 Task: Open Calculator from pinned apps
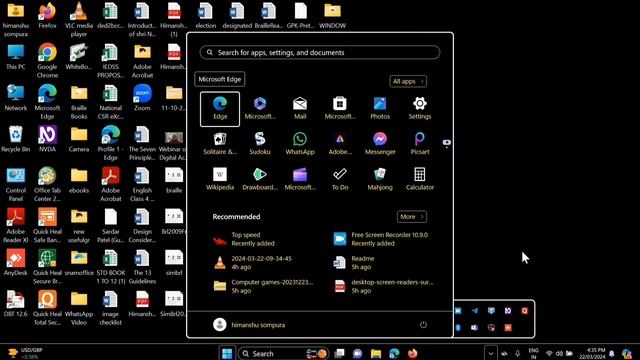pyautogui.click(x=420, y=179)
